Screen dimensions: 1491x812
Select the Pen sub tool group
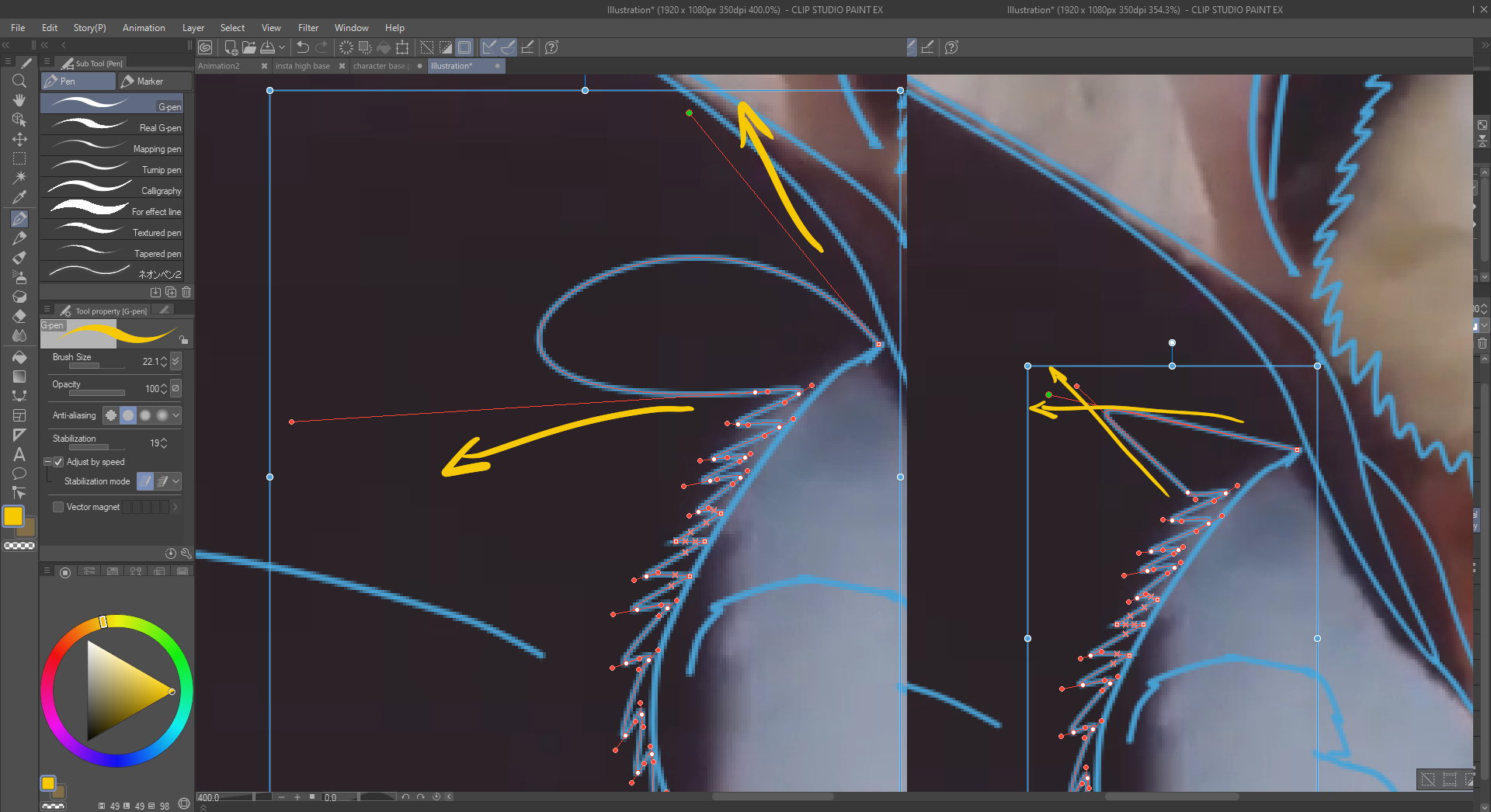78,81
